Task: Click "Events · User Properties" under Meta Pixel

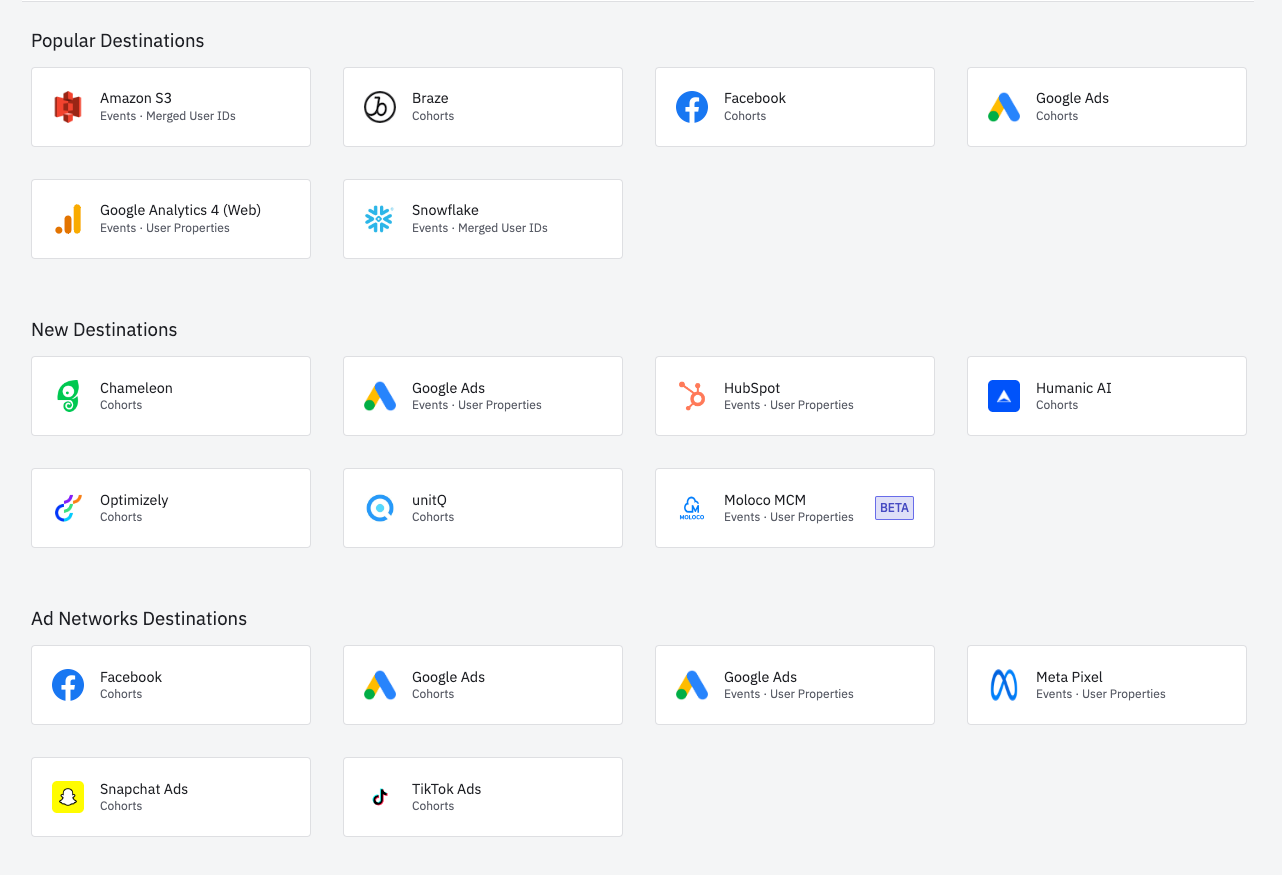Action: point(1101,694)
